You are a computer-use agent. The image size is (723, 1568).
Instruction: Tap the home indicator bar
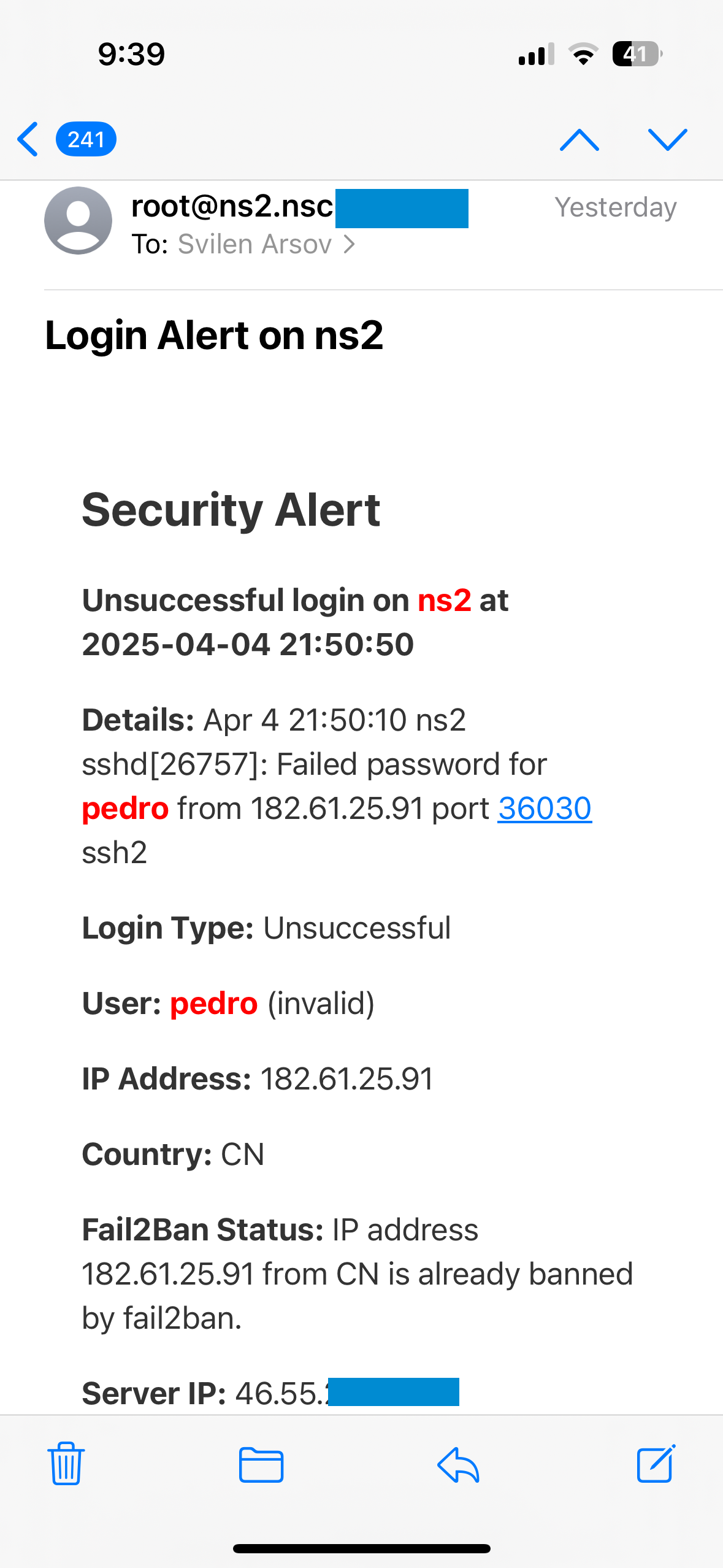[x=362, y=1548]
